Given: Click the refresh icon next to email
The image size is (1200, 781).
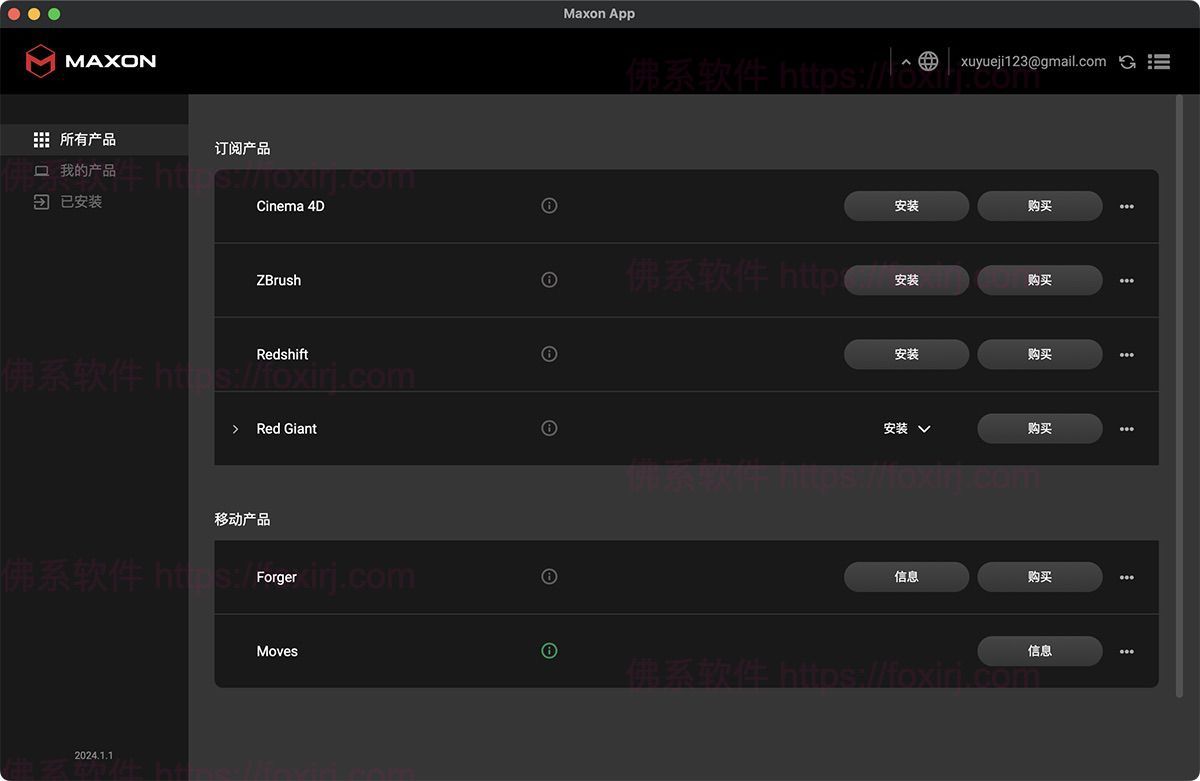Looking at the screenshot, I should 1127,62.
